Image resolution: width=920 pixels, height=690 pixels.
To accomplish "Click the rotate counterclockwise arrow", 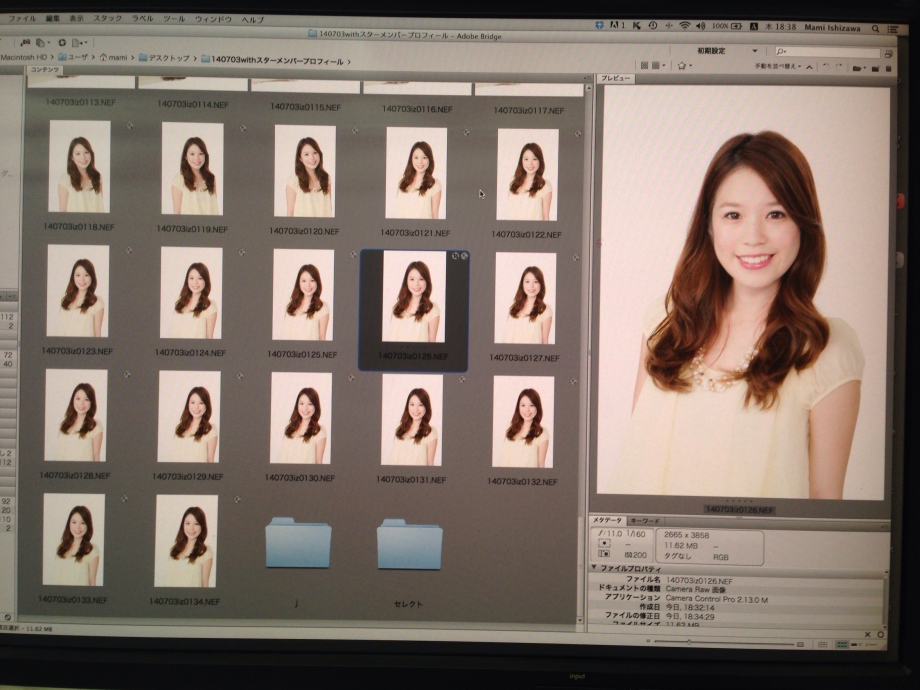I will [x=827, y=67].
